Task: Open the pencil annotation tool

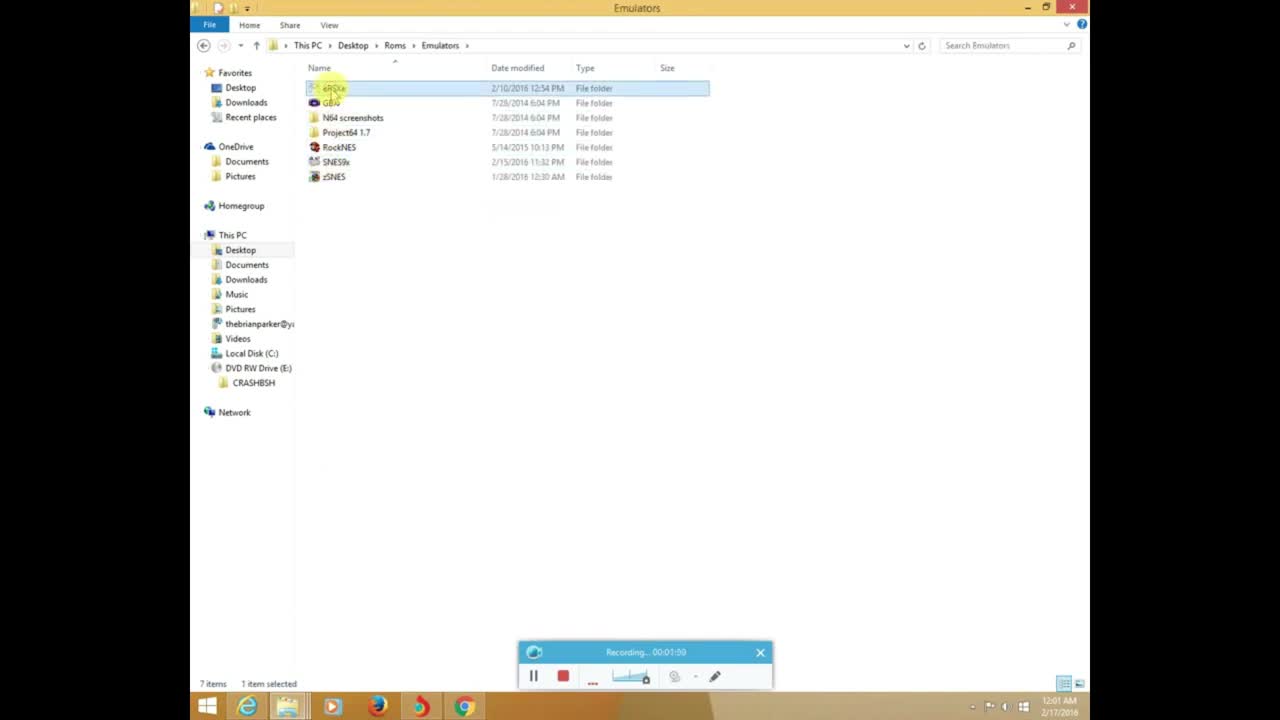Action: click(715, 677)
